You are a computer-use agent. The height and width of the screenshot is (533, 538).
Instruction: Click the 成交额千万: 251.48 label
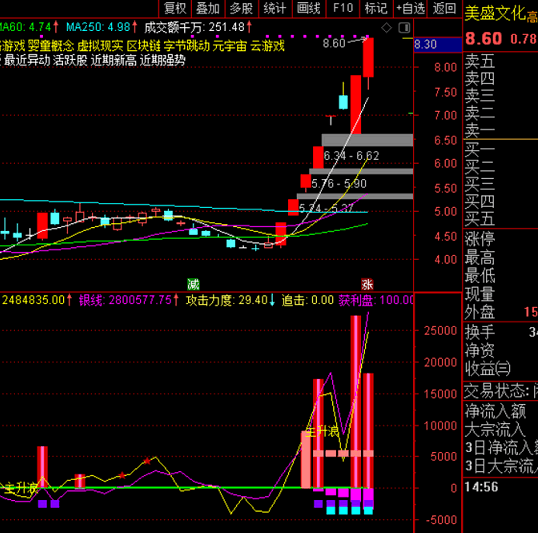198,27
